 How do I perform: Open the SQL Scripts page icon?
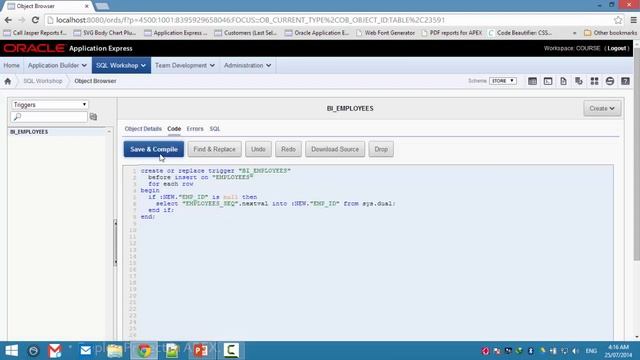coord(563,81)
